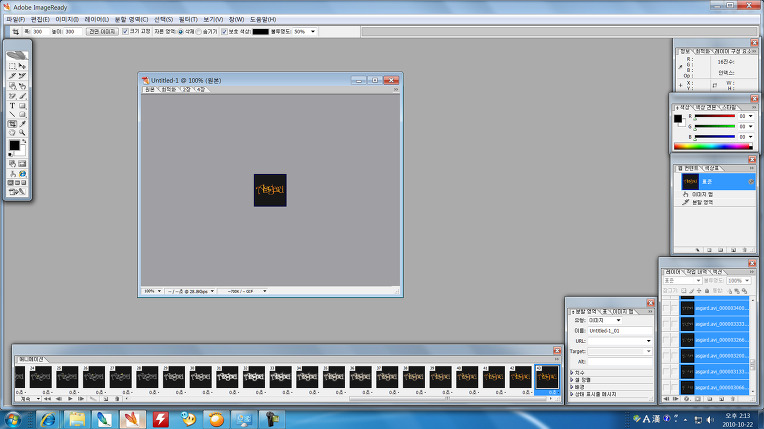Click Edit in Photoshop jump icon
Image resolution: width=764 pixels, height=429 pixels.
pos(17,192)
